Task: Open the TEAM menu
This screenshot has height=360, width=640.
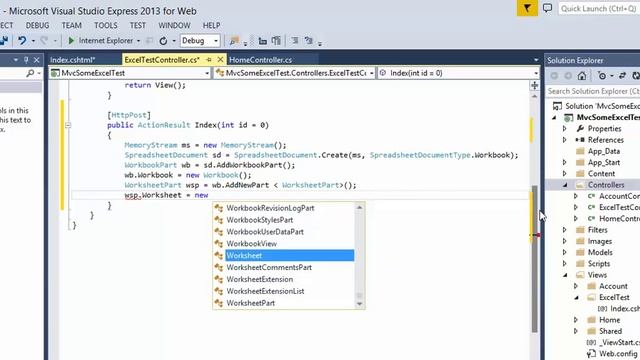Action: (71, 25)
